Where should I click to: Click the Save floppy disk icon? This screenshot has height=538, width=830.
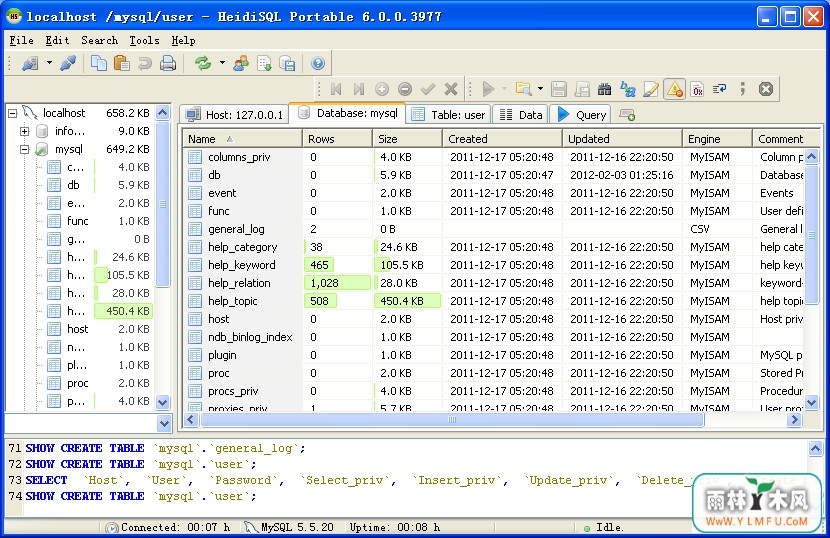pos(558,89)
